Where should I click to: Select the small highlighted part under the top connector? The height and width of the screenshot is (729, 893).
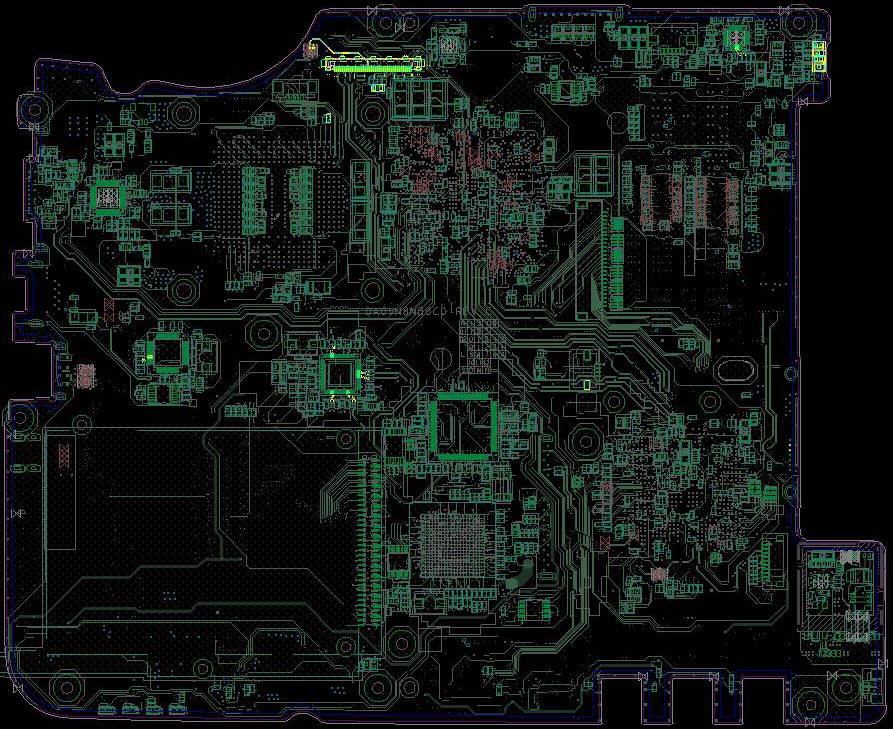pyautogui.click(x=378, y=88)
